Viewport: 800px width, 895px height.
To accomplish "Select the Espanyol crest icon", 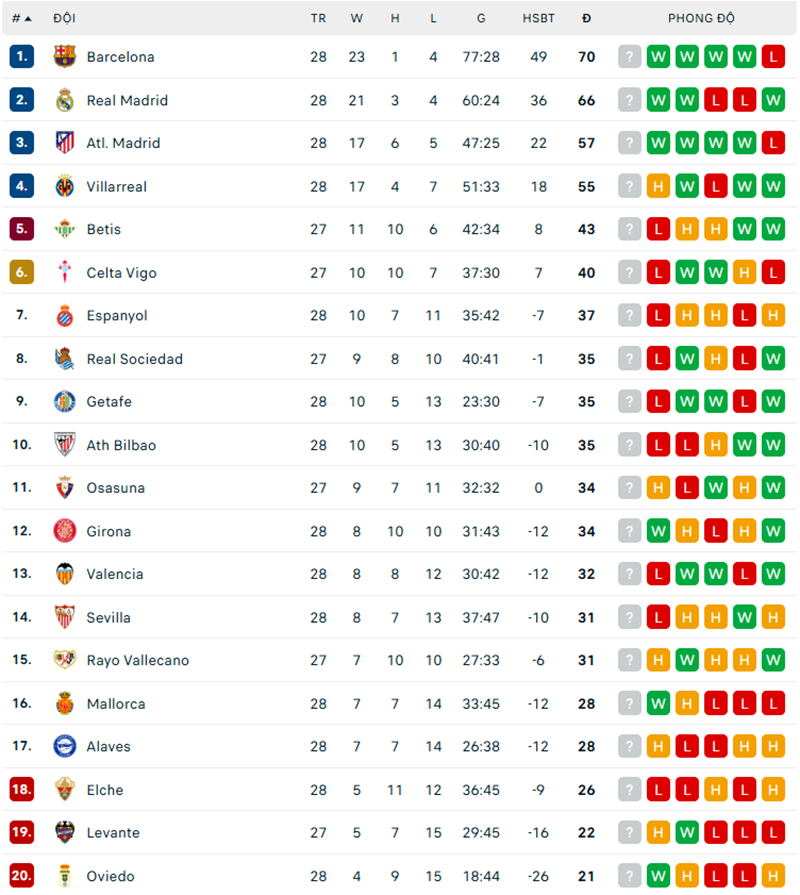I will click(65, 316).
